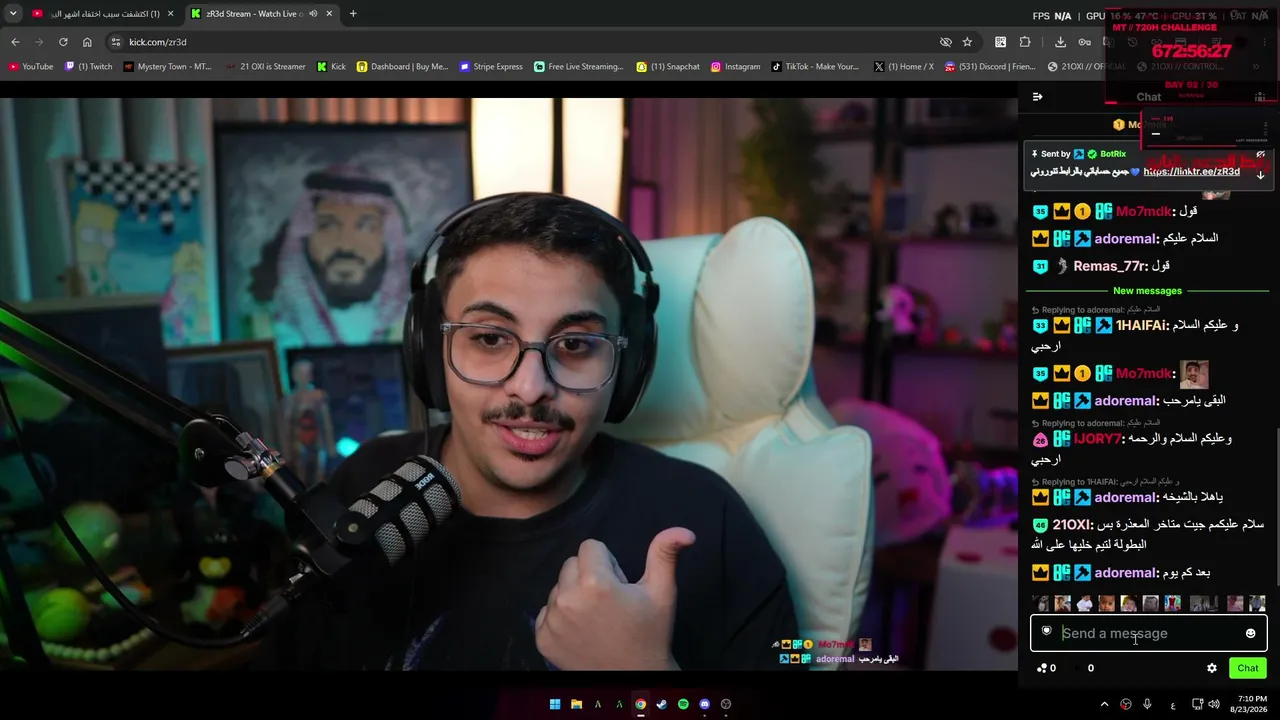Open the Kick bookmark
Viewport: 1280px width, 720px height.
[331, 67]
